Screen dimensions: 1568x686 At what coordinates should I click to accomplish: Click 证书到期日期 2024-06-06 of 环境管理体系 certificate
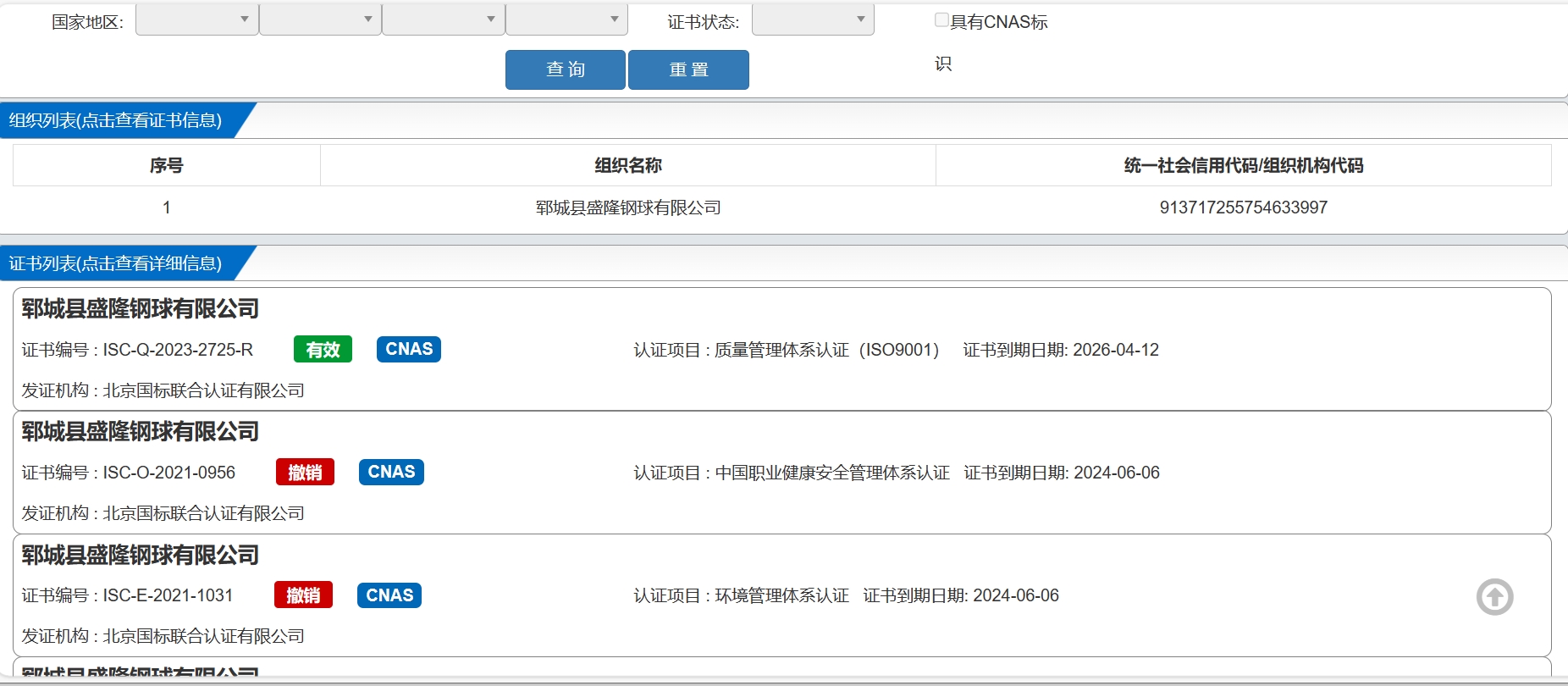tap(961, 595)
